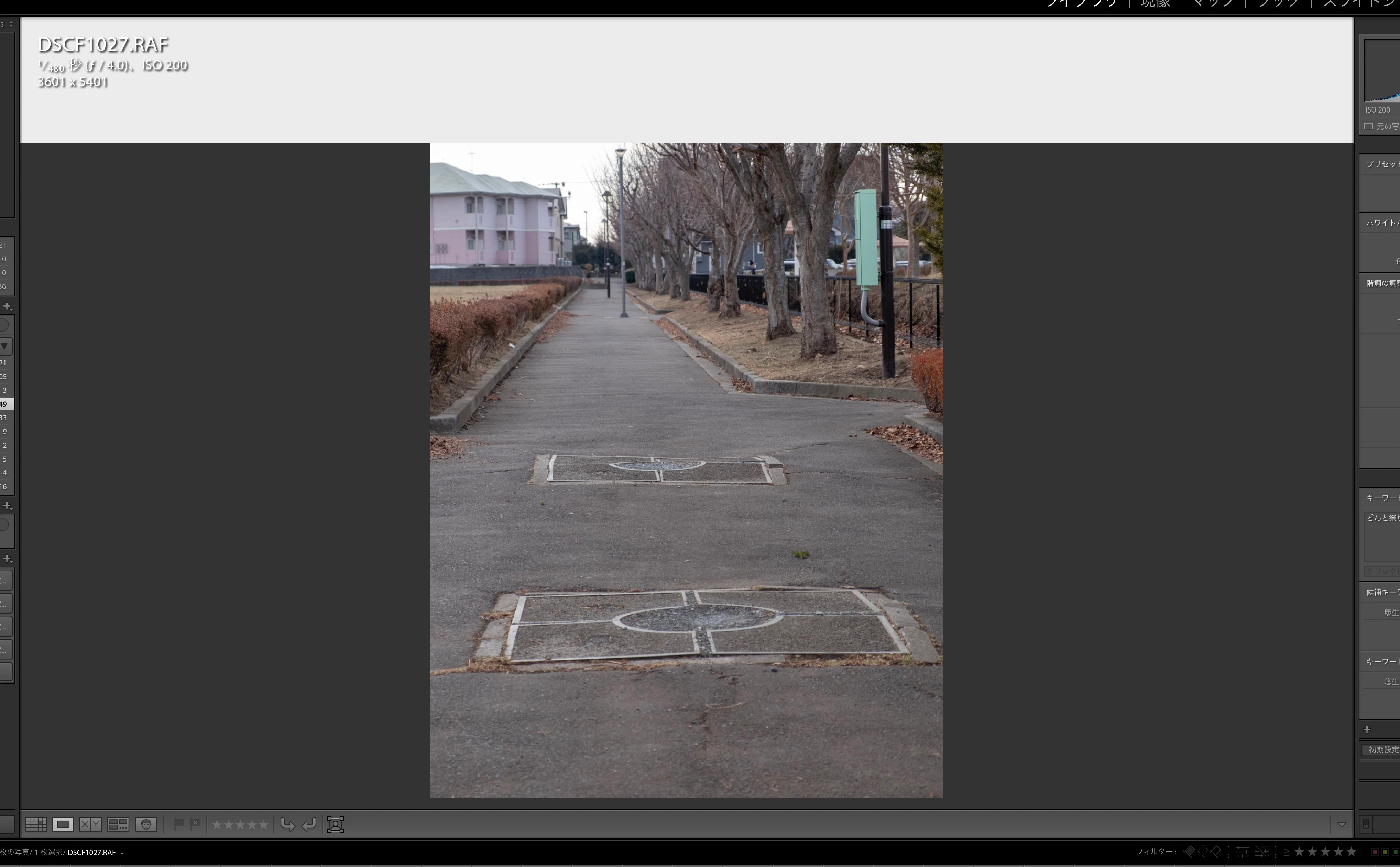Open Survey view icon

[x=118, y=825]
